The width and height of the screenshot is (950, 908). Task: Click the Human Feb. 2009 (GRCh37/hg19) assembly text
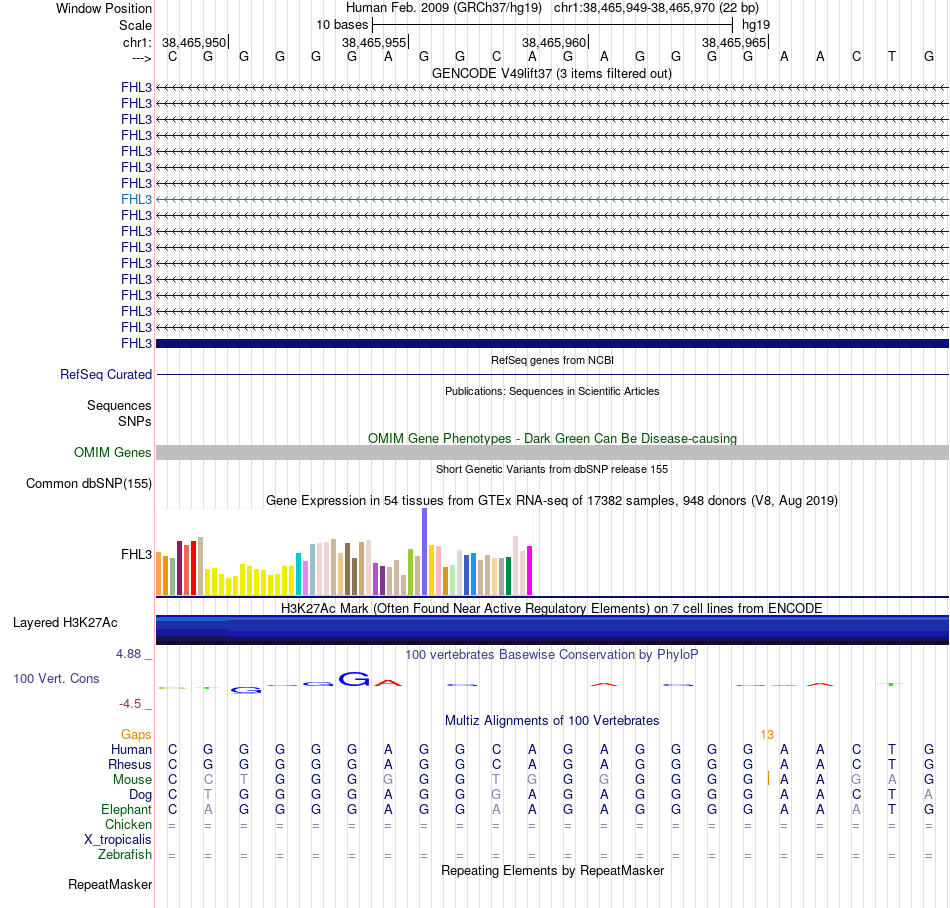[x=443, y=8]
